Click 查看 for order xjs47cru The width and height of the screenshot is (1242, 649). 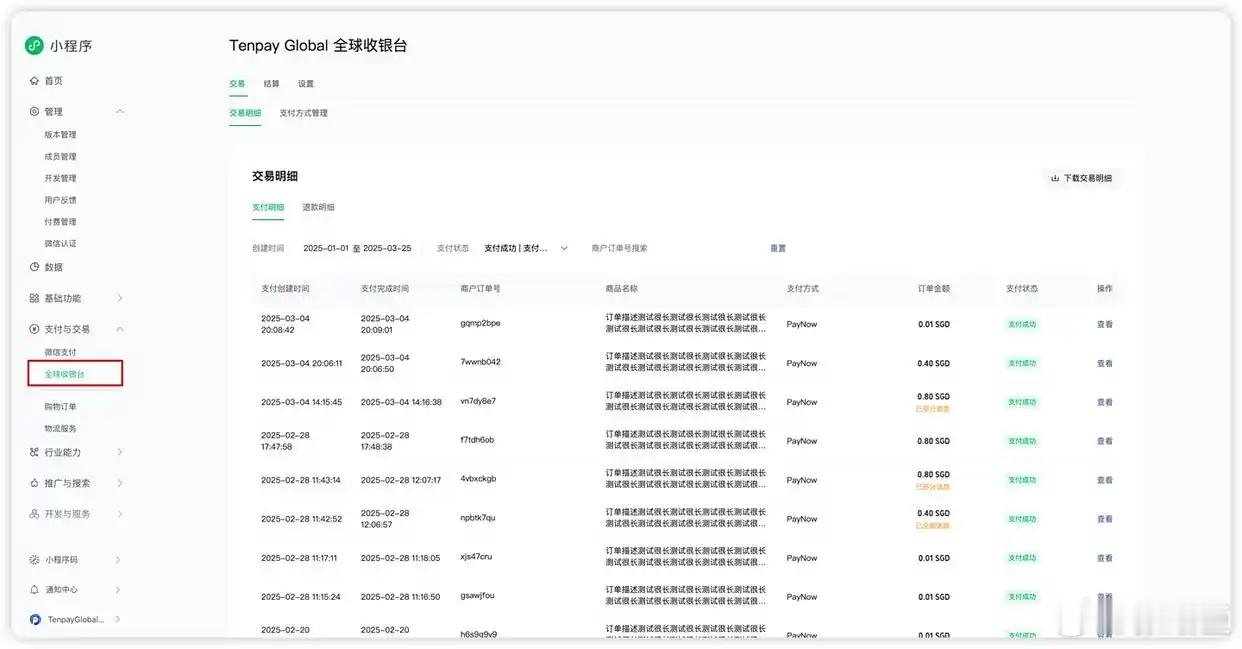click(x=1105, y=558)
